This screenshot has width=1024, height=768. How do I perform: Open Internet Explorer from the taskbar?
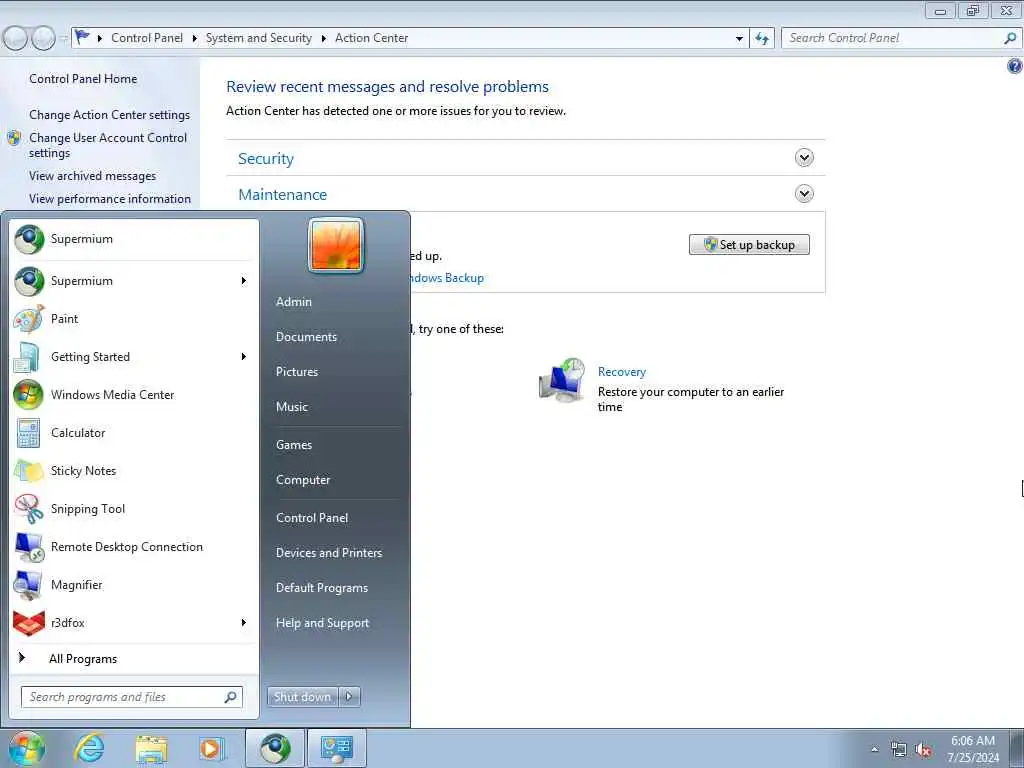[89, 748]
